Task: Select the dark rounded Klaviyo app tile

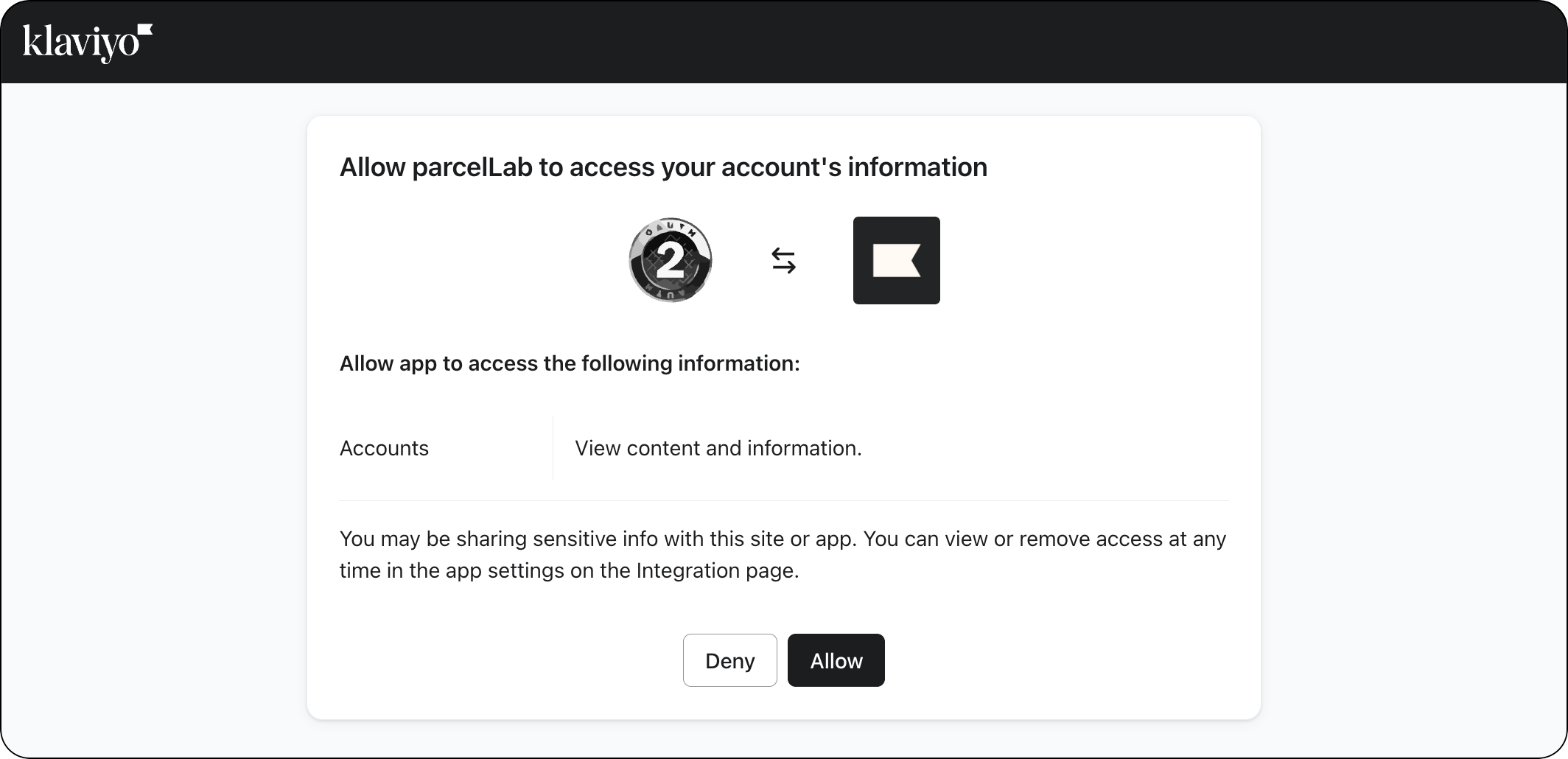Action: [x=896, y=260]
